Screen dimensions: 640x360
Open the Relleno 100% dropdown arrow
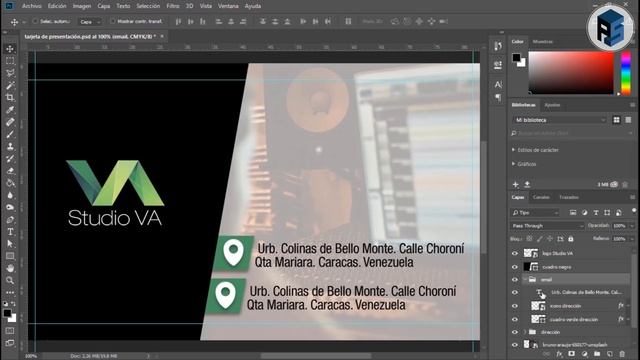[632, 239]
